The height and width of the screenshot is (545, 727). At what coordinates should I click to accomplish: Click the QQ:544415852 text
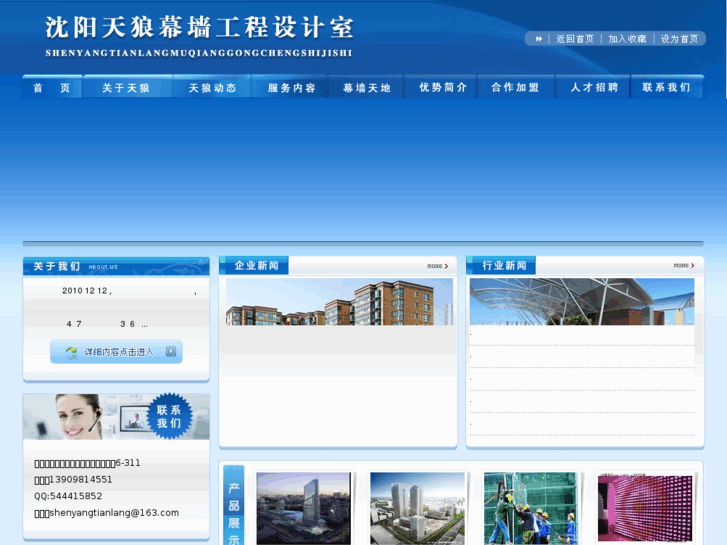point(68,496)
